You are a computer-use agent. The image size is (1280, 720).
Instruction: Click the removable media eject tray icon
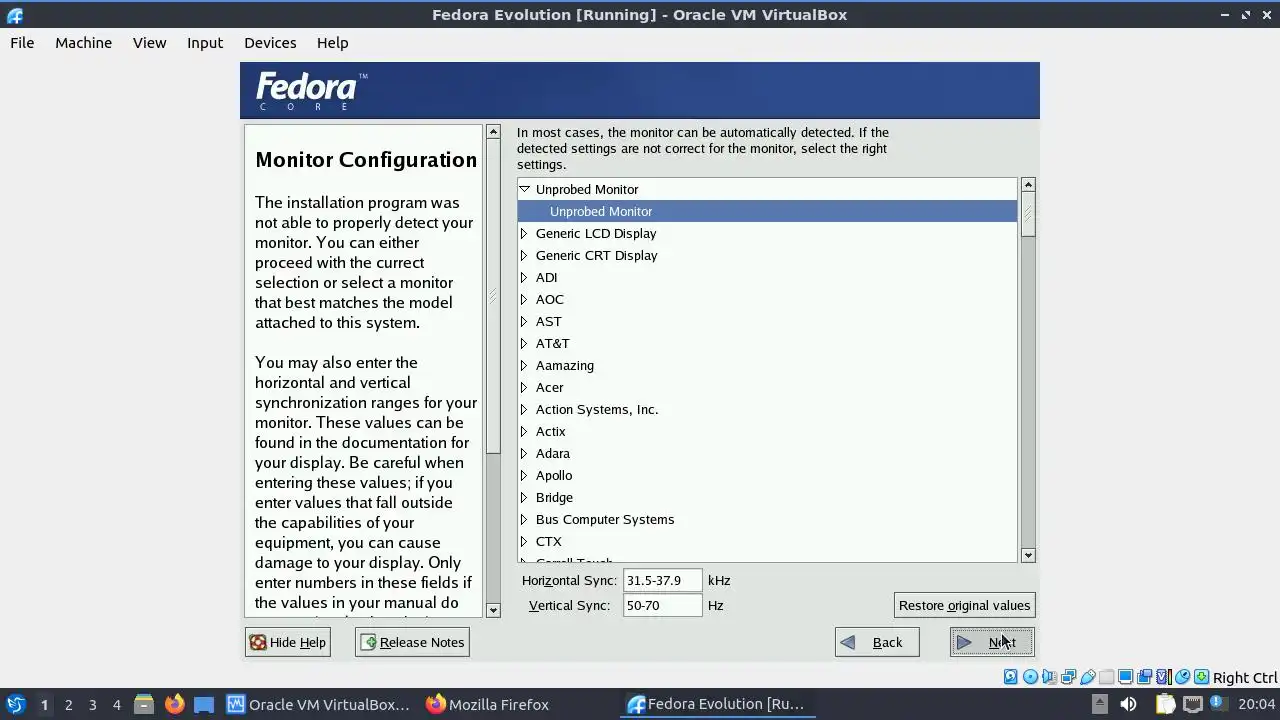(x=1099, y=704)
